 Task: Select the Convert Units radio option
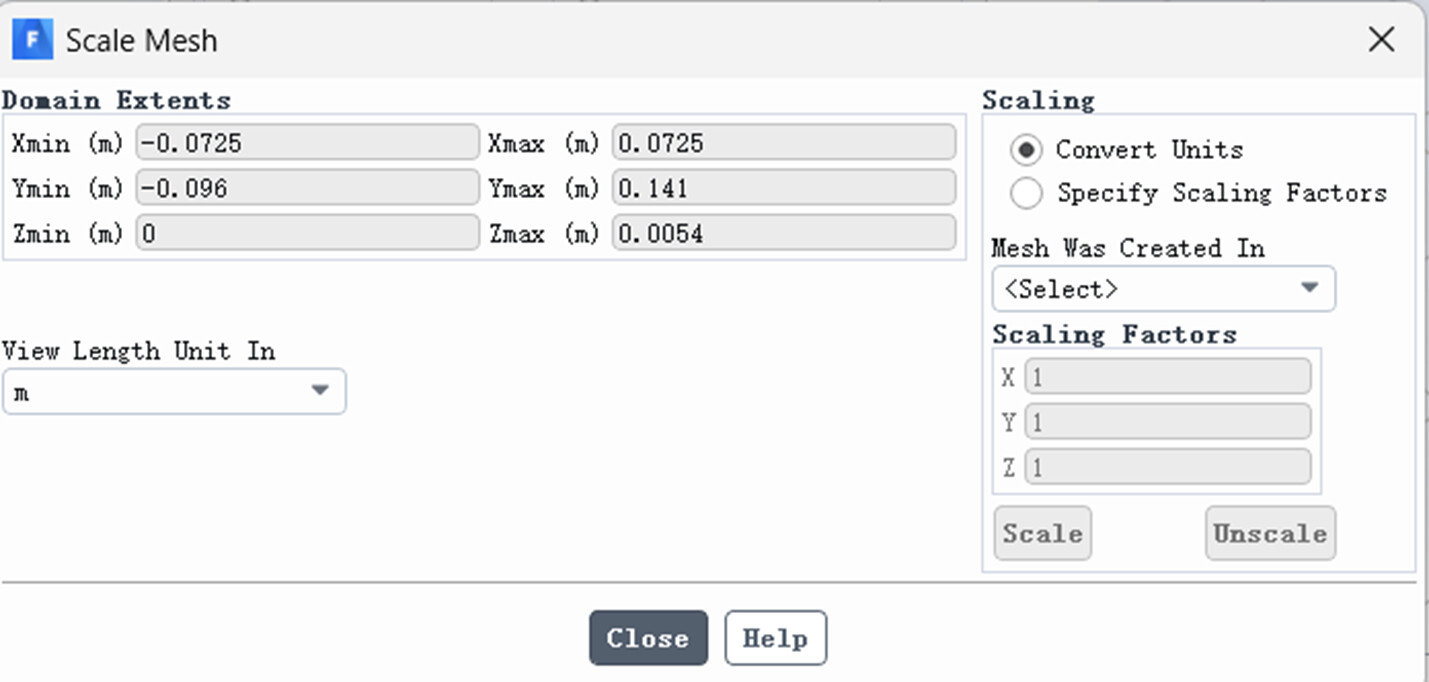[1026, 150]
